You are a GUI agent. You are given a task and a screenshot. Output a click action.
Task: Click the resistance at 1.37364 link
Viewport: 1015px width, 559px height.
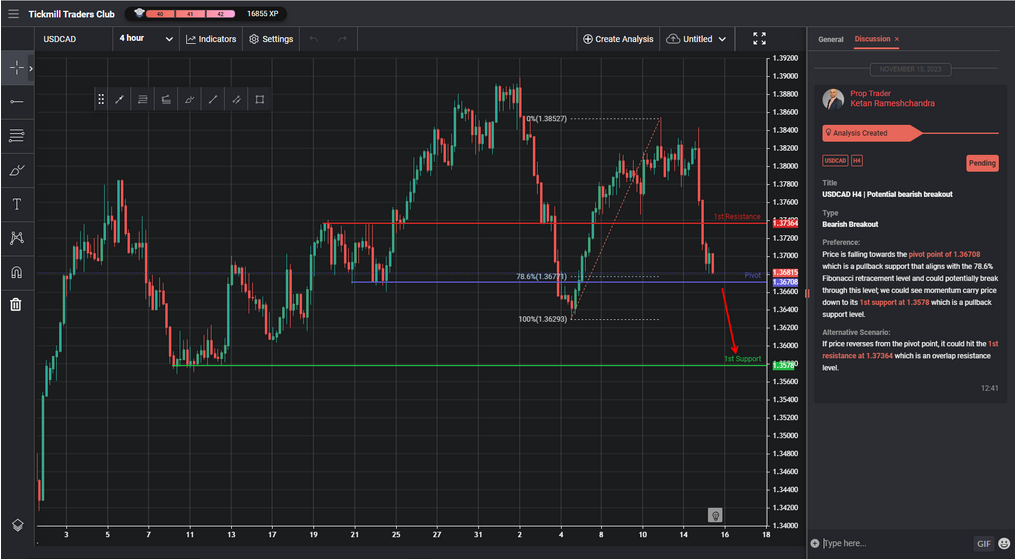click(x=860, y=356)
